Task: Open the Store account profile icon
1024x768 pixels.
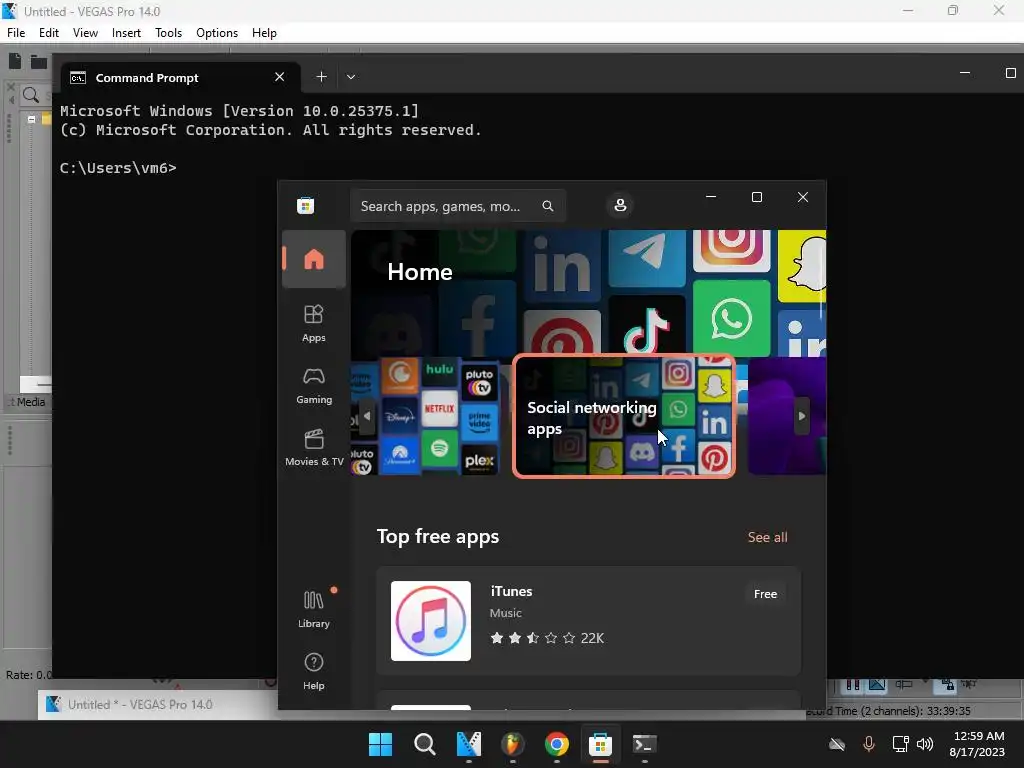Action: click(620, 205)
